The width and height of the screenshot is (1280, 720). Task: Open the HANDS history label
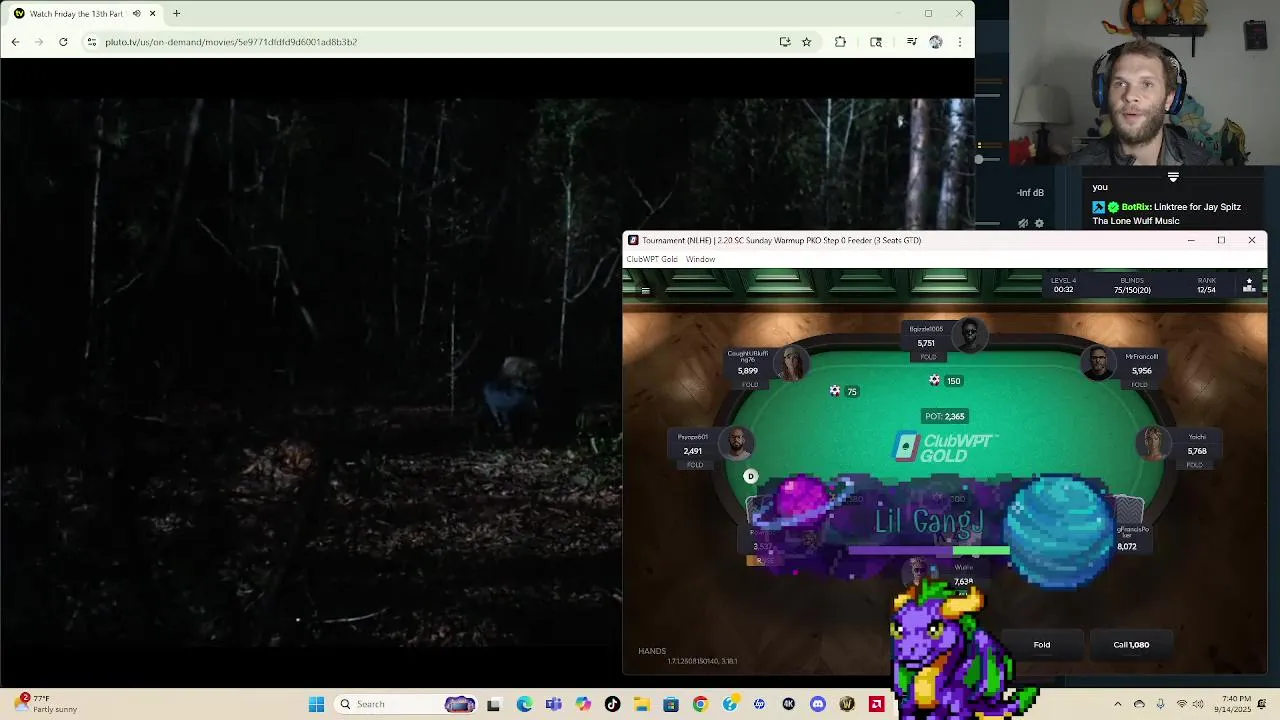point(652,651)
